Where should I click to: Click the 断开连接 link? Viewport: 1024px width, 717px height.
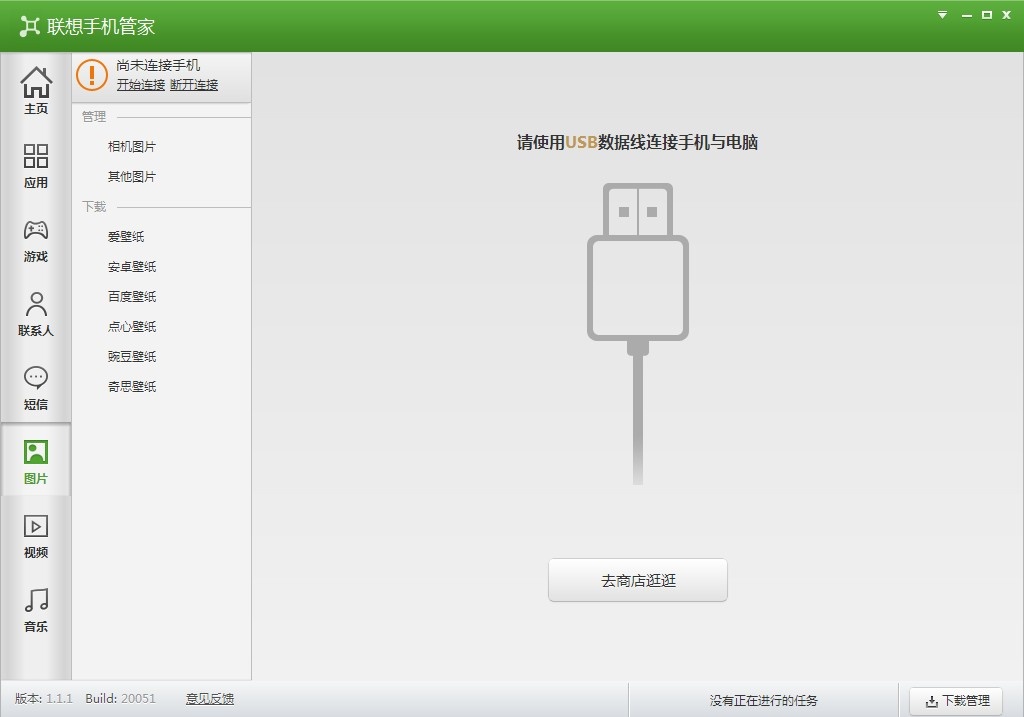pyautogui.click(x=194, y=85)
